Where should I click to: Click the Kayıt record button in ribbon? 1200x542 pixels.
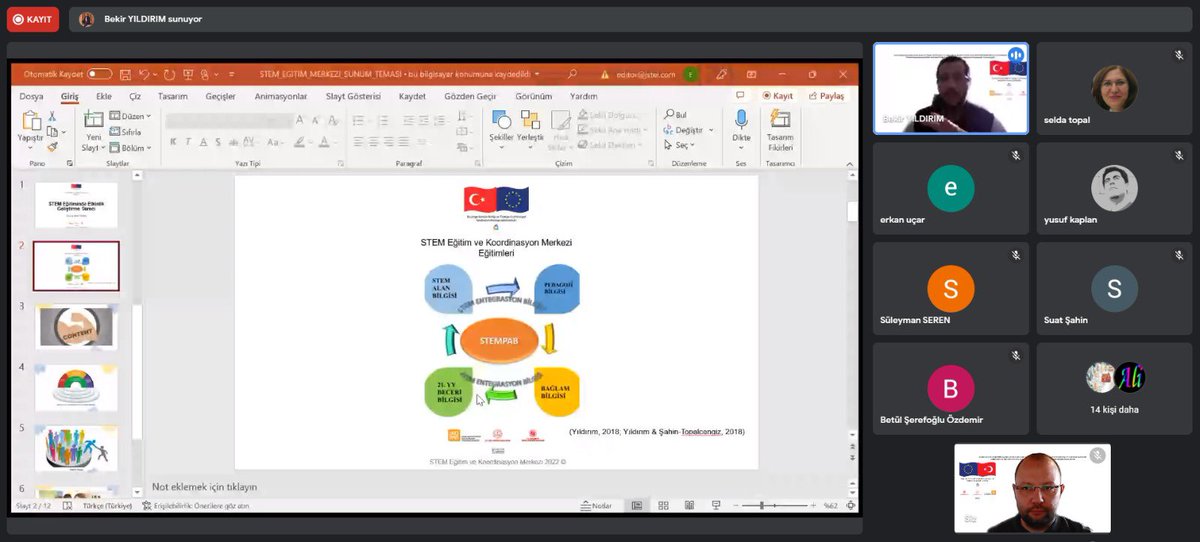[x=777, y=96]
